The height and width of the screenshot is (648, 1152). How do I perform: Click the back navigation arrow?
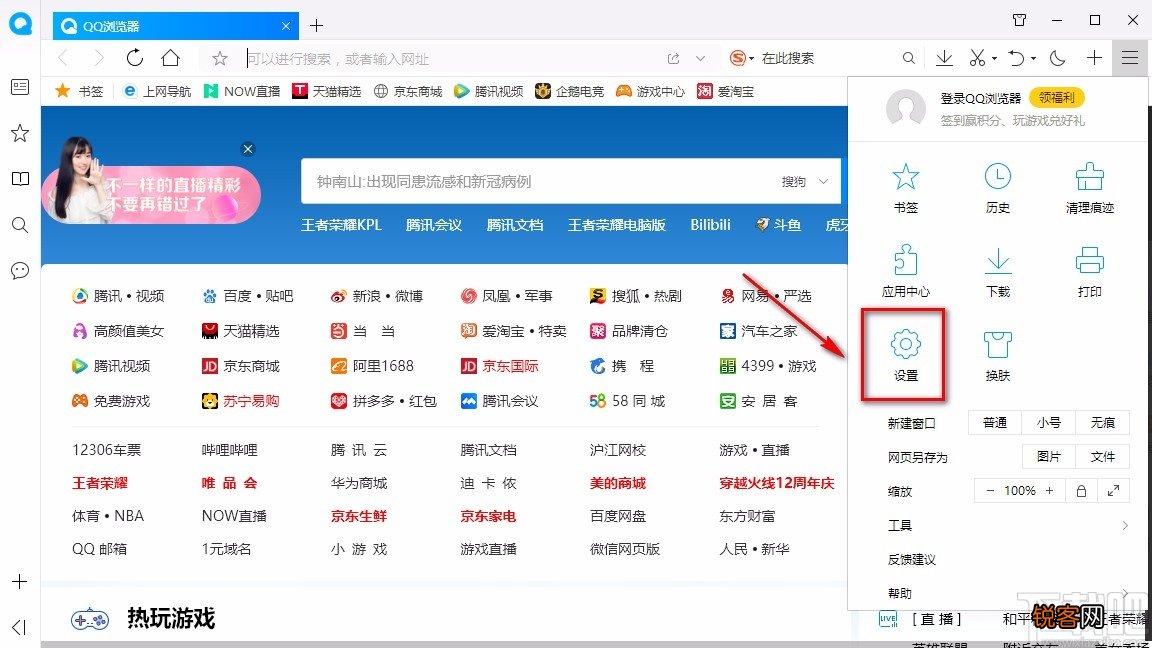click(x=64, y=58)
